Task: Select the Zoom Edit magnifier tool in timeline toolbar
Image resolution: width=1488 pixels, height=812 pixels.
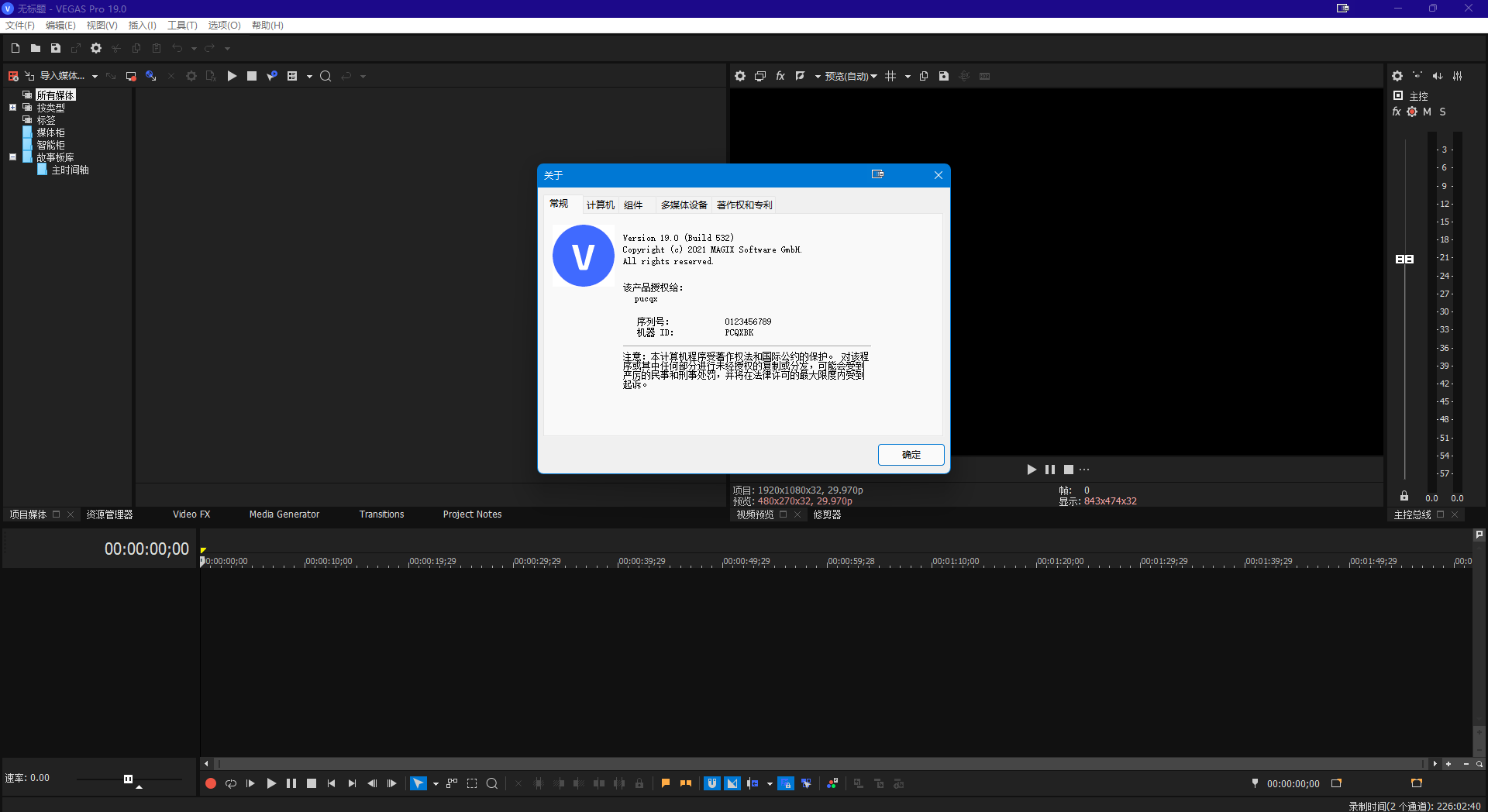Action: coord(492,783)
